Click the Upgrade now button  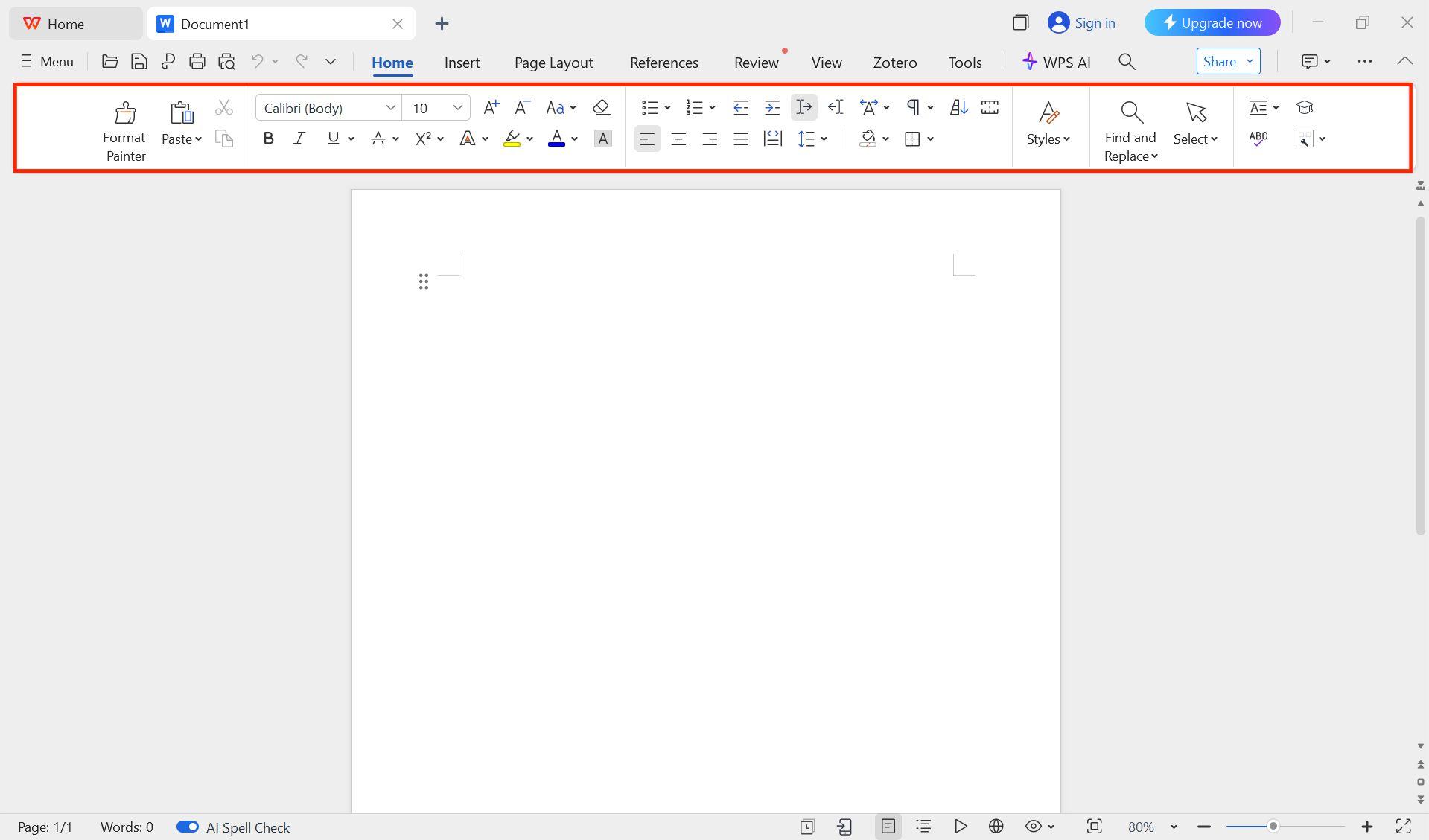point(1212,22)
